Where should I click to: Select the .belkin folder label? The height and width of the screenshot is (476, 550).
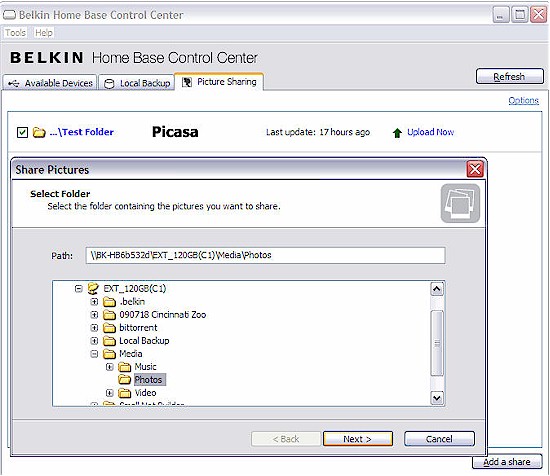[132, 302]
